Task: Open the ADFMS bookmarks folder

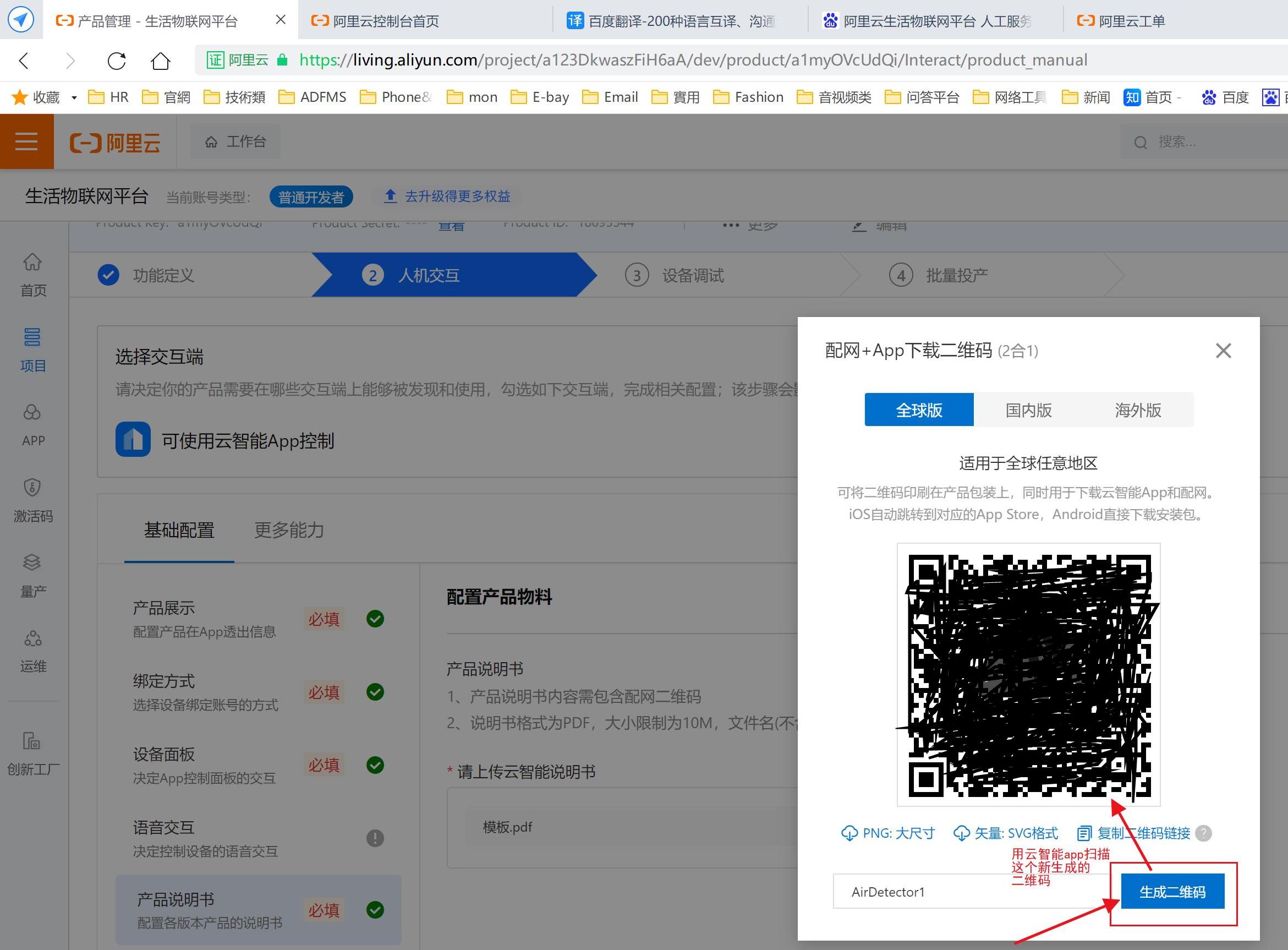Action: [312, 97]
